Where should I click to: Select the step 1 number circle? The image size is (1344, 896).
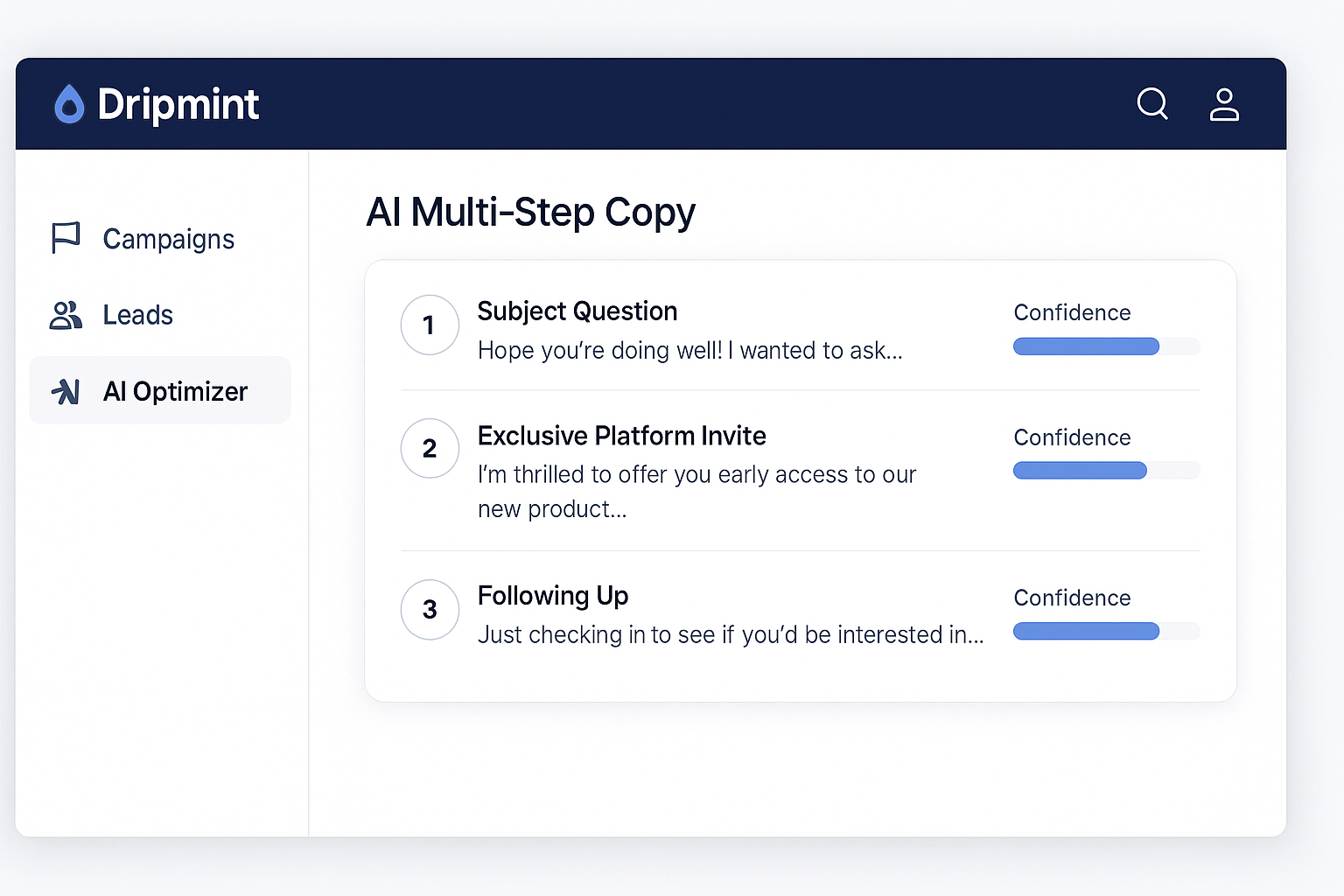(430, 325)
